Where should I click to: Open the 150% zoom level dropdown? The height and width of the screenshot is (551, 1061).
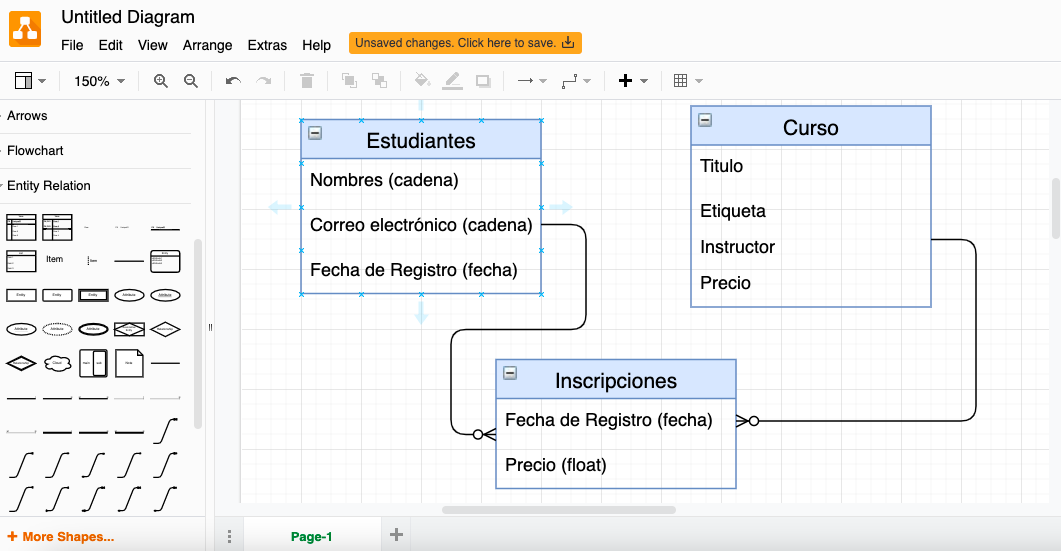click(99, 81)
